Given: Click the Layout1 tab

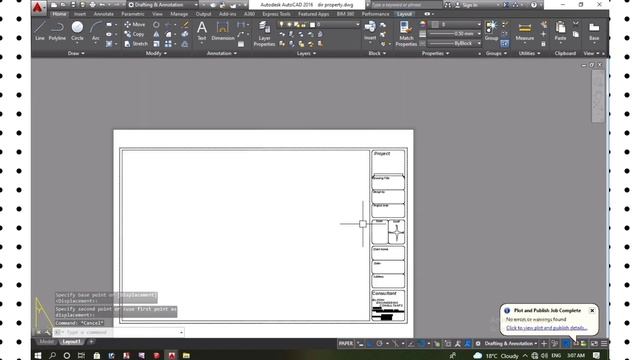Looking at the screenshot, I should (71, 342).
